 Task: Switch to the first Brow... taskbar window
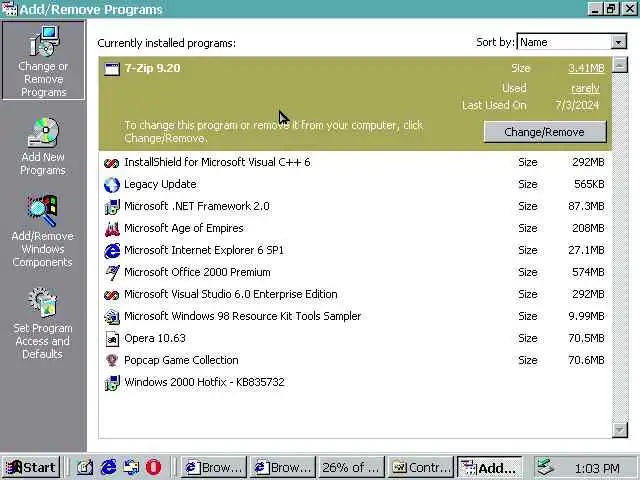212,467
